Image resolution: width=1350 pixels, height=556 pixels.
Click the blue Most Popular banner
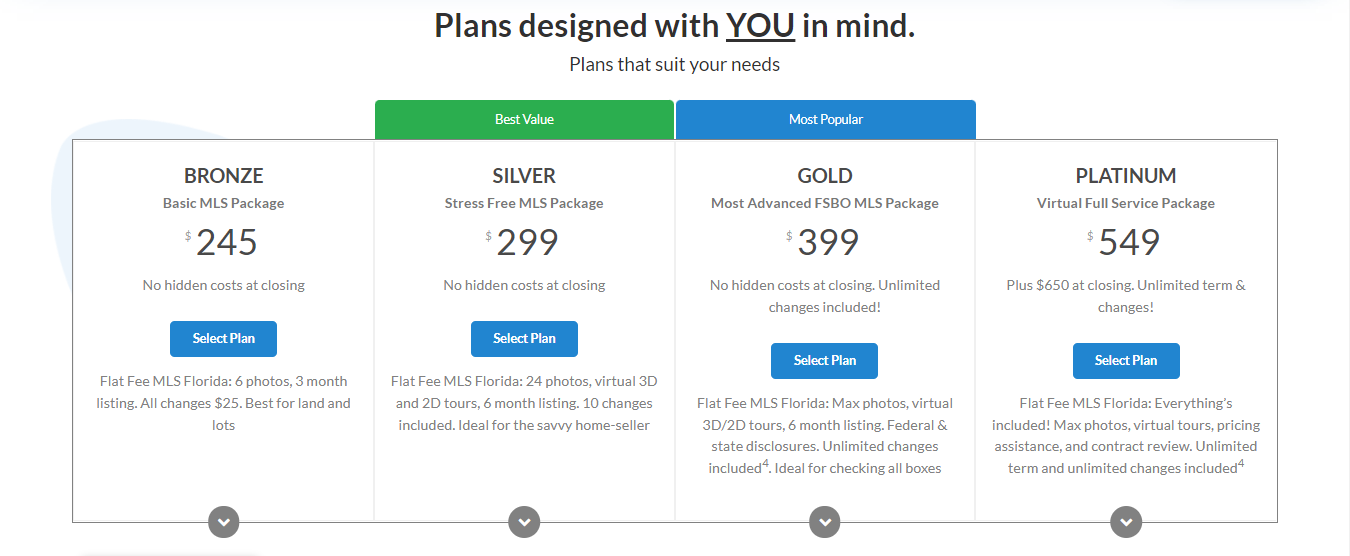(x=825, y=119)
